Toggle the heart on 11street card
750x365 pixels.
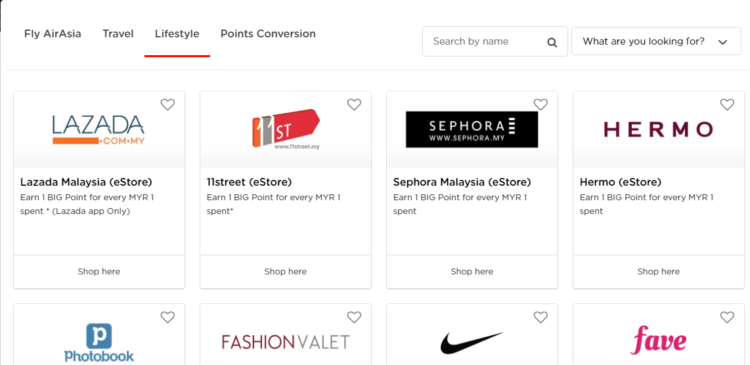tap(354, 104)
